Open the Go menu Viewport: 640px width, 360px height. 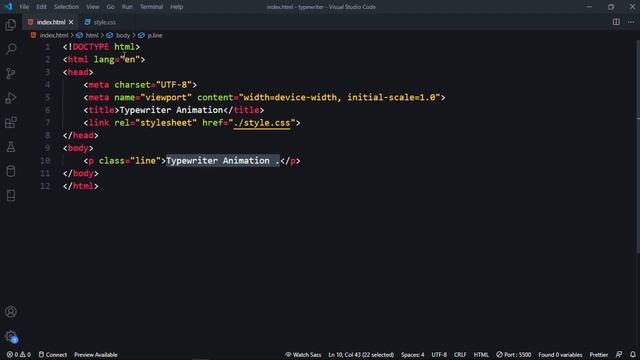[111, 7]
